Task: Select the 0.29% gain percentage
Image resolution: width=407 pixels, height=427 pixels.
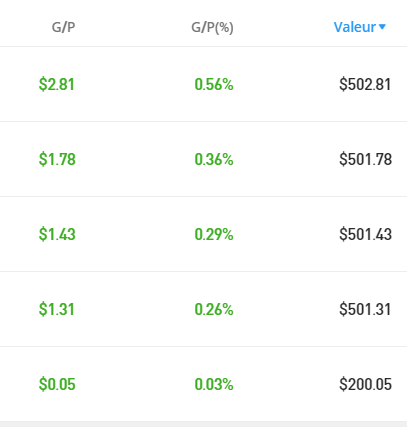Action: (x=214, y=234)
